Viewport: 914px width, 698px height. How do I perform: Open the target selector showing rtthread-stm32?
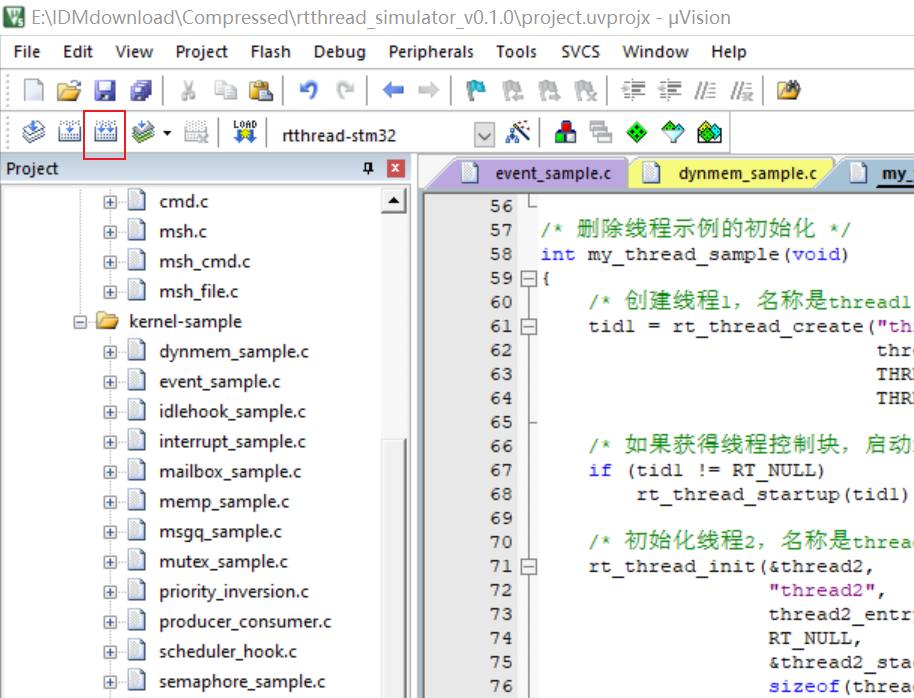387,135
